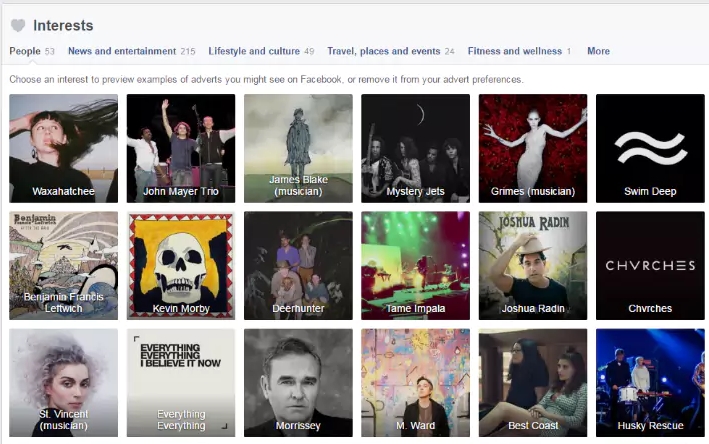The width and height of the screenshot is (709, 444).
Task: Open the Tame Impala tile
Action: [416, 266]
